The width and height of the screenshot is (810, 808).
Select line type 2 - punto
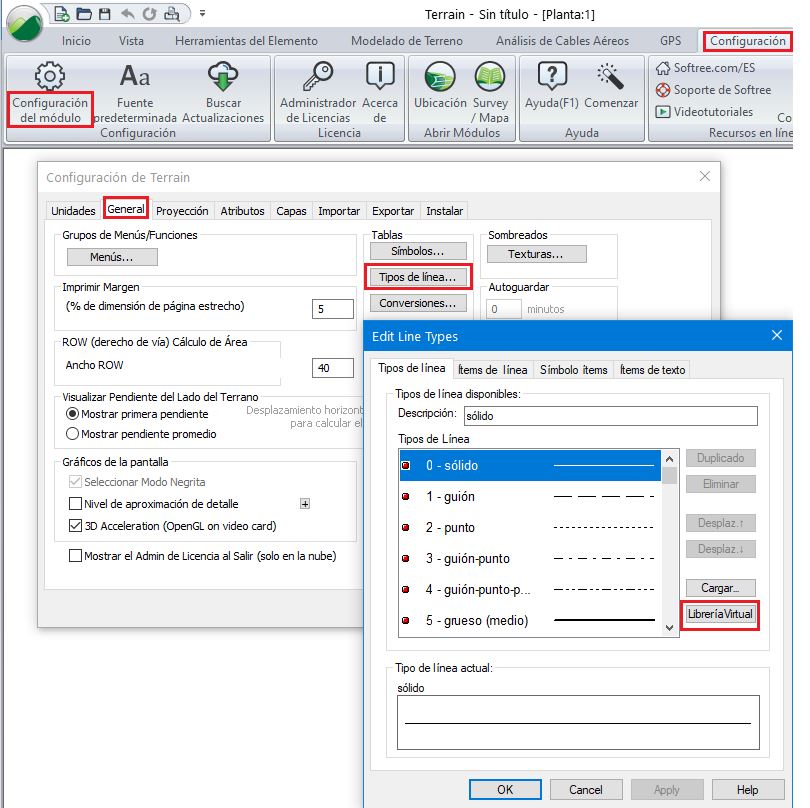click(x=530, y=527)
